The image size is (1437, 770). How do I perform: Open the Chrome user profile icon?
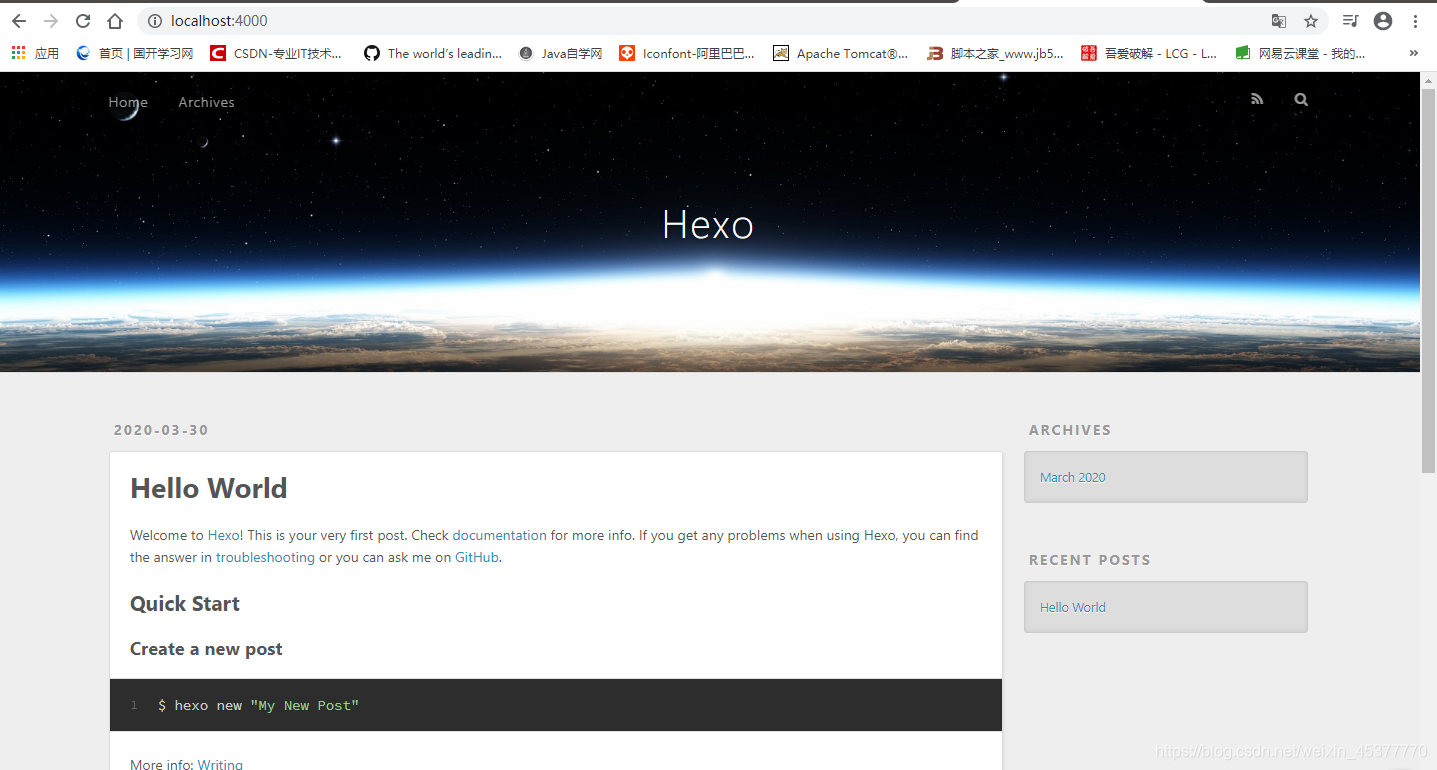pos(1383,21)
